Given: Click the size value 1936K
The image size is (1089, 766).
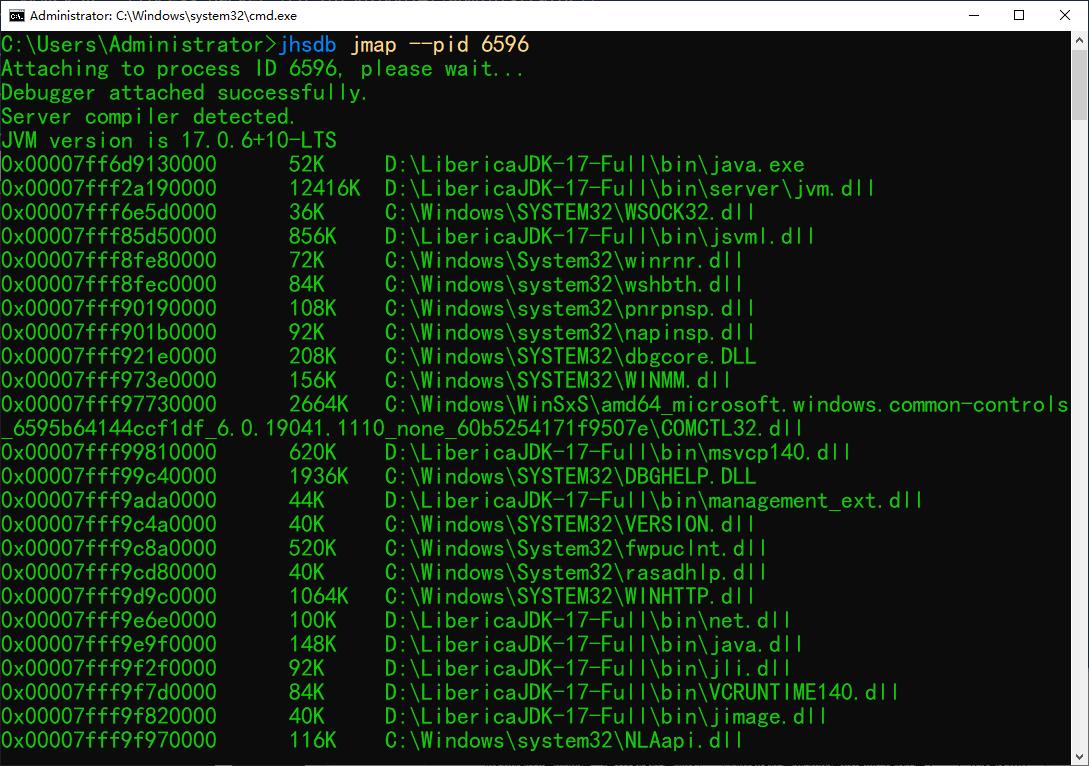Looking at the screenshot, I should (x=319, y=476).
